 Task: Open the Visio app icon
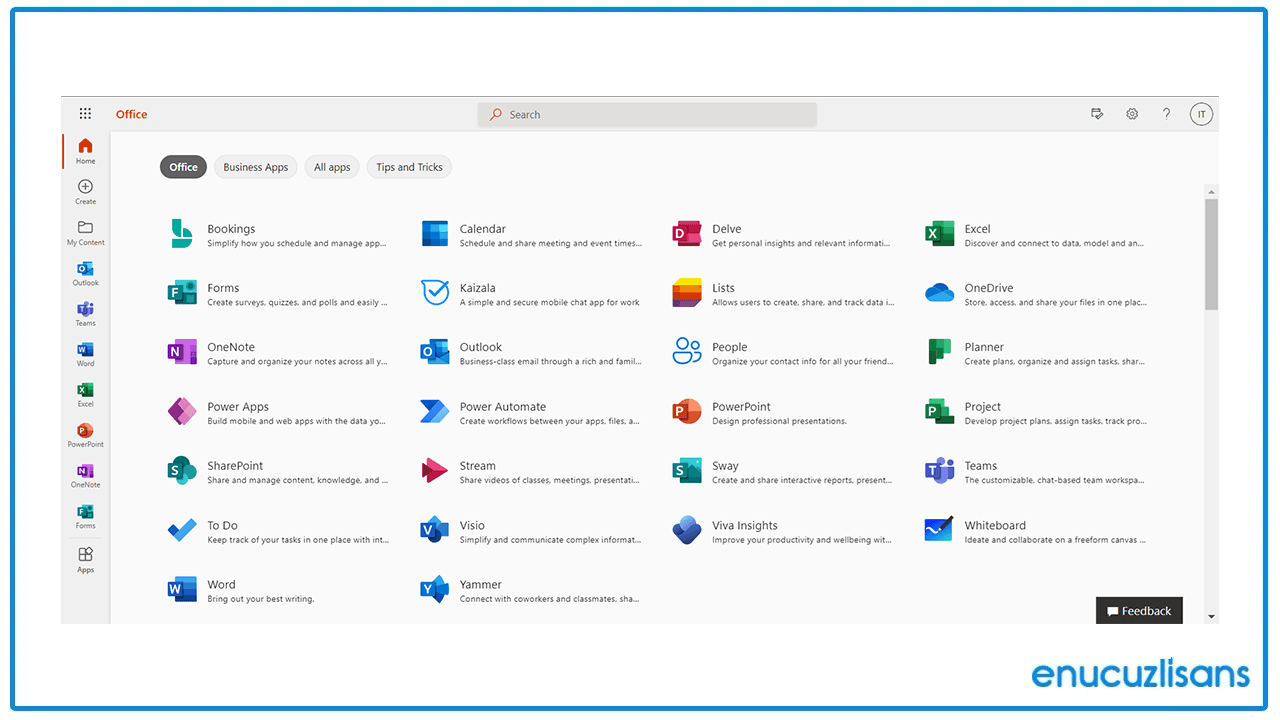(x=435, y=530)
